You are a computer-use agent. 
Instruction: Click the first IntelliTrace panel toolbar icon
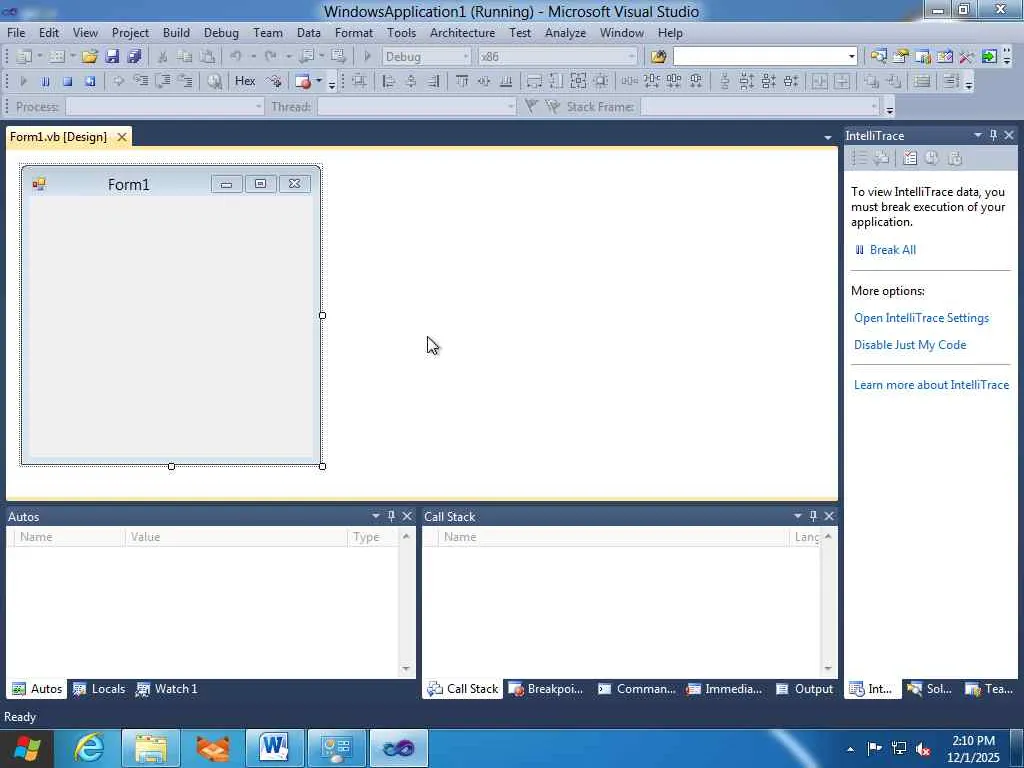point(859,158)
